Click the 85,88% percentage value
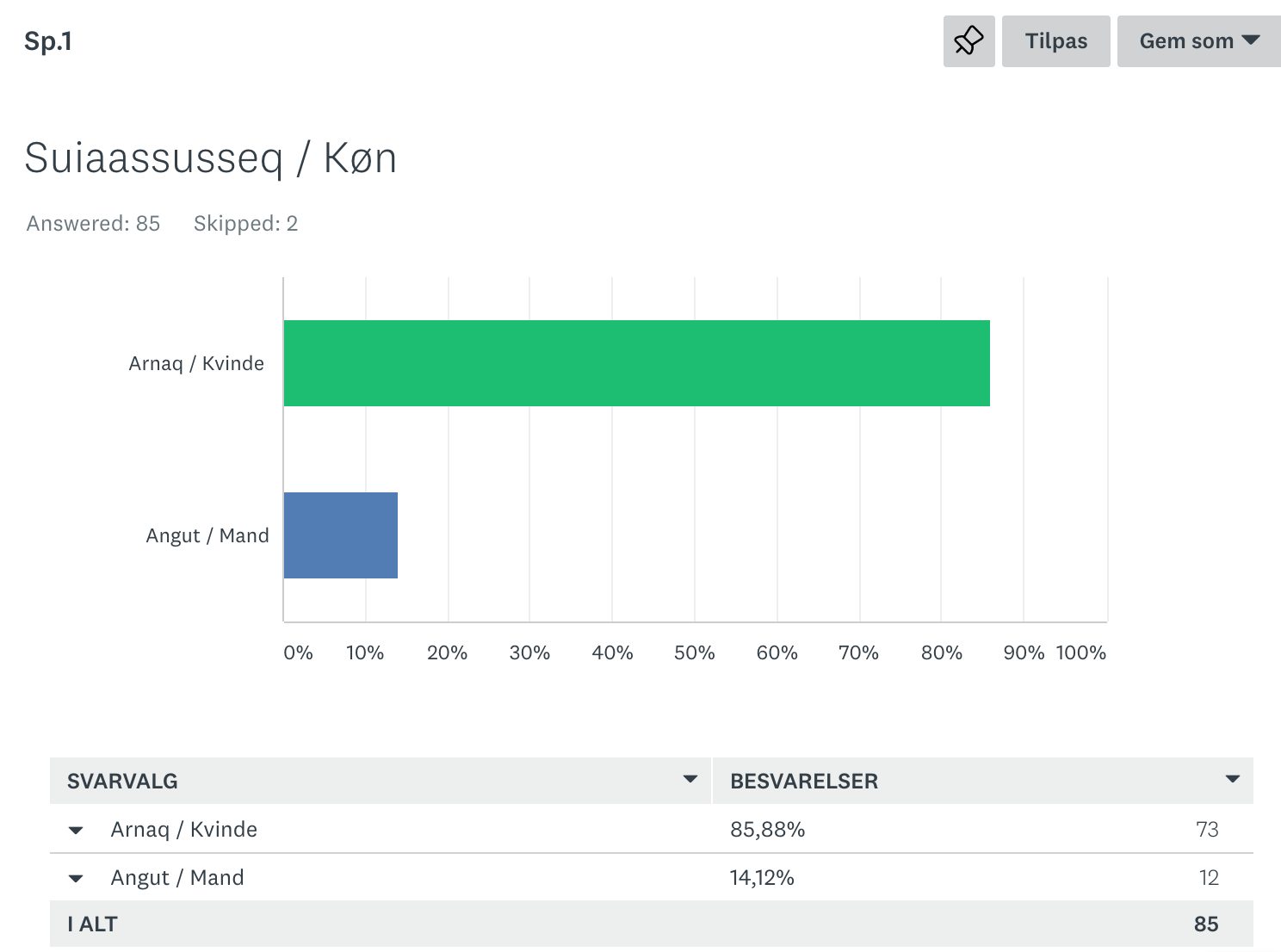Screen dimensions: 1281x952 767,830
